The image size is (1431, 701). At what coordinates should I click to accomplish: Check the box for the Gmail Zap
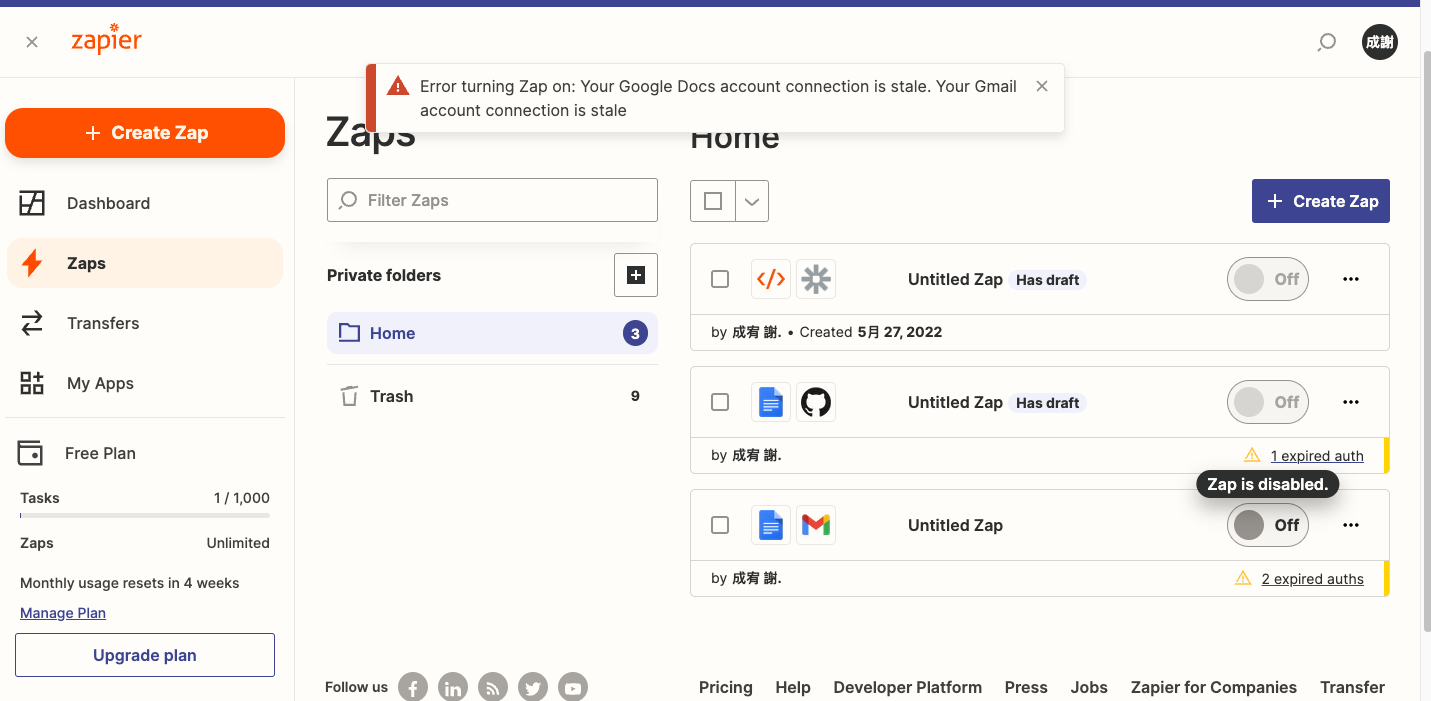click(720, 525)
